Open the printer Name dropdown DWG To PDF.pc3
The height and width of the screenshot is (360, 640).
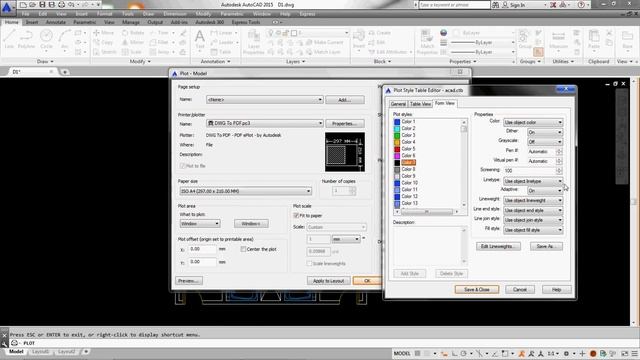[x=265, y=123]
